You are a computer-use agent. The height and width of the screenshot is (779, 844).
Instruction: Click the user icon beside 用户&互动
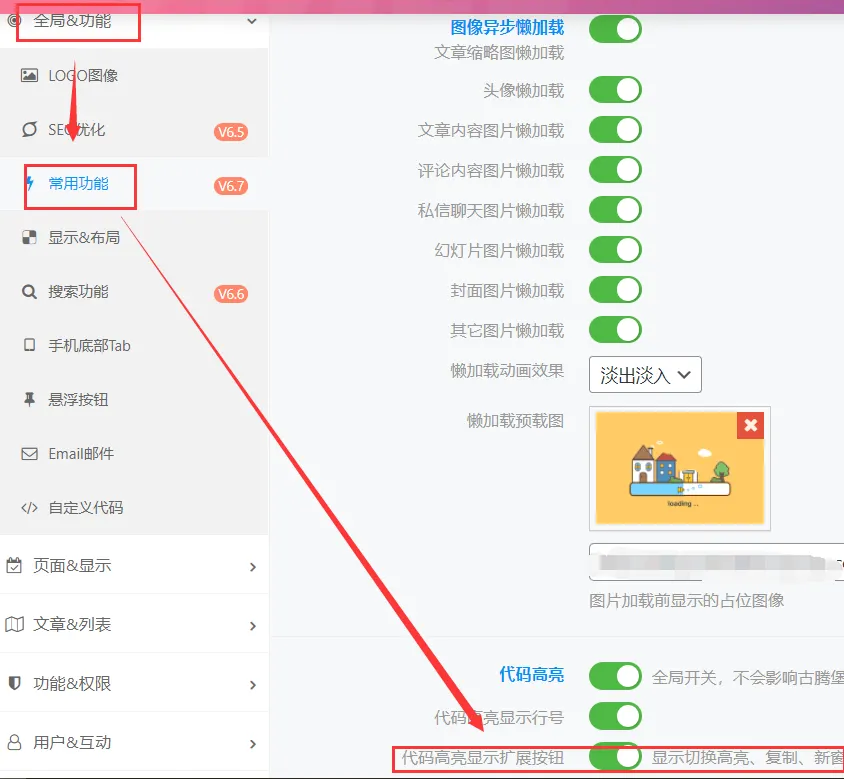pyautogui.click(x=15, y=742)
